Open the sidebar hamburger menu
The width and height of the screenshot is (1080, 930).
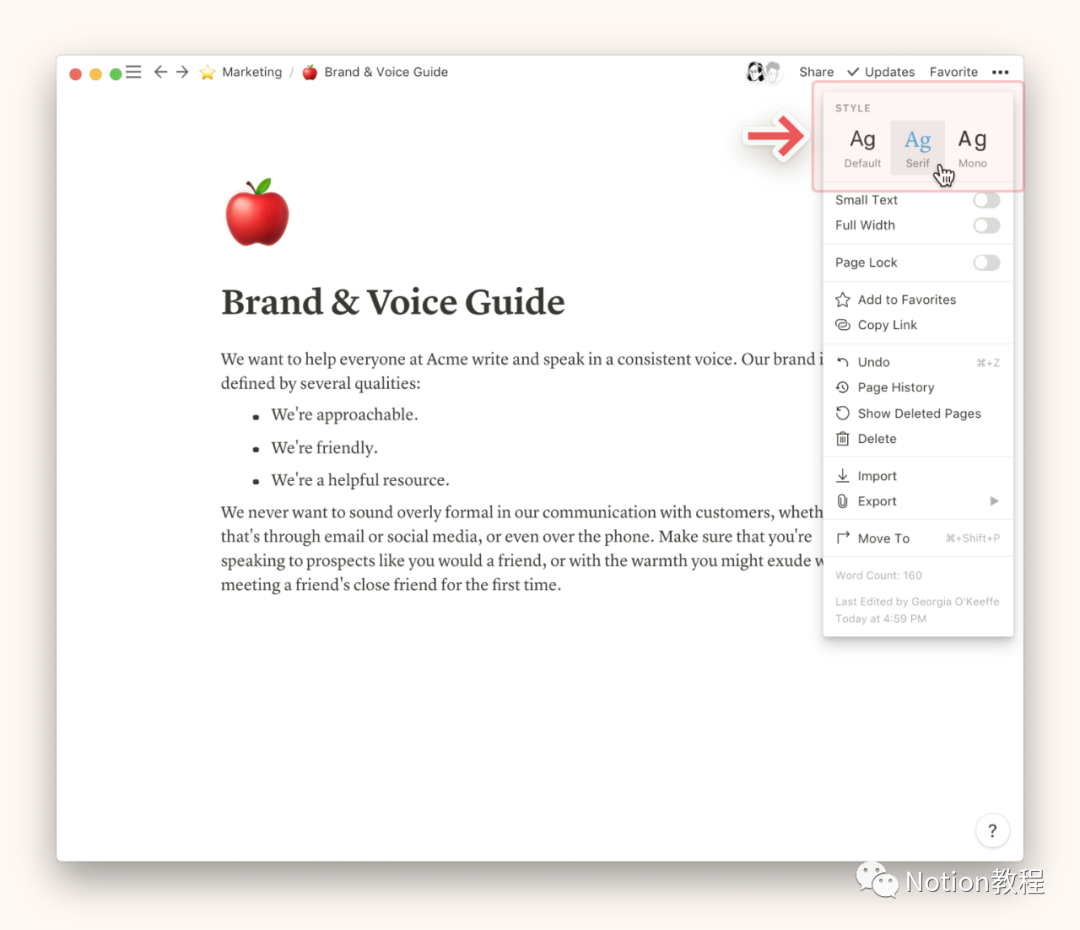pos(133,72)
